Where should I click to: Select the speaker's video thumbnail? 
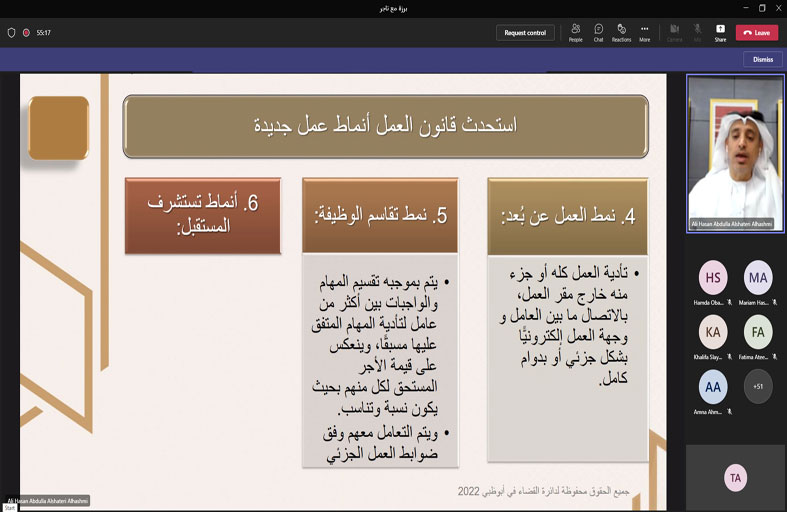coord(735,153)
